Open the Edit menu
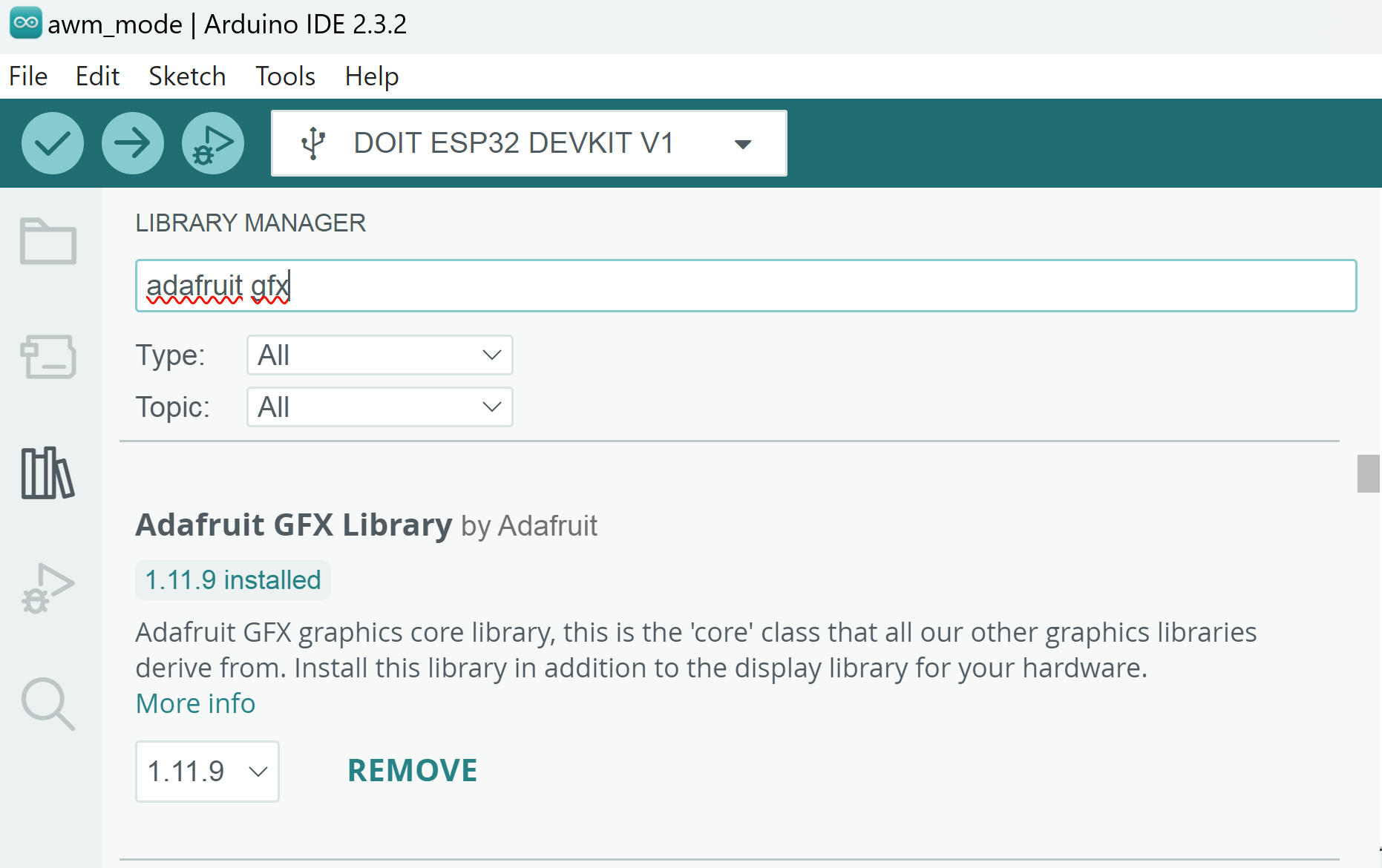Screen dimensions: 1382x868 coord(97,76)
